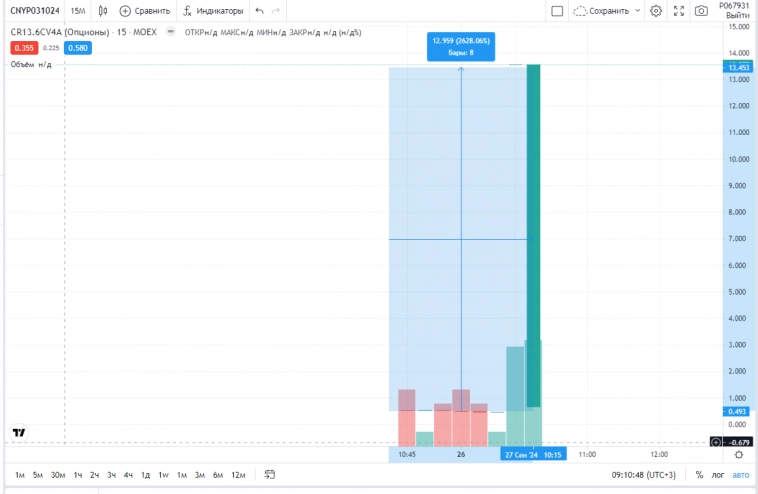Select the 12м timeframe range
The width and height of the screenshot is (758, 494).
238,475
